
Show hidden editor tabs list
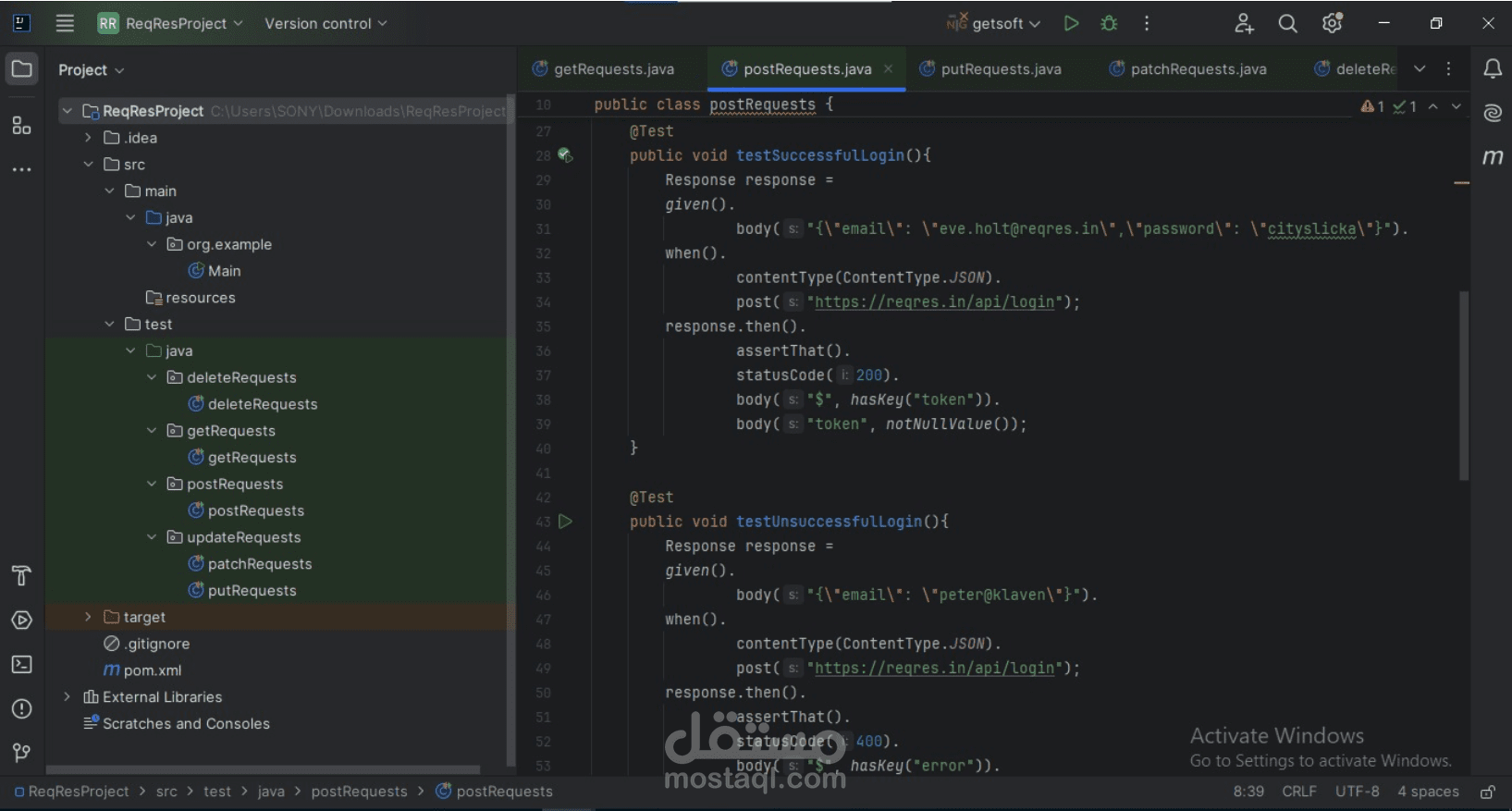pos(1420,68)
